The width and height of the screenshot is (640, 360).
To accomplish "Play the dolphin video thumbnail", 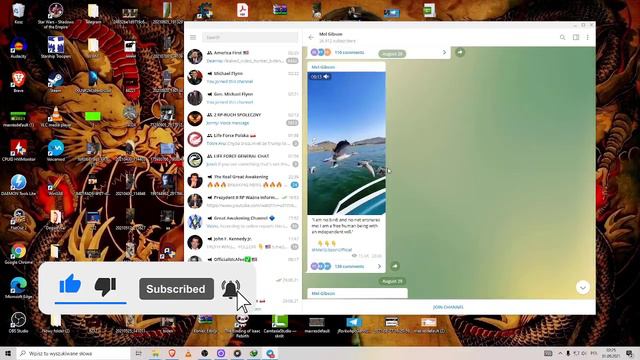I will (x=347, y=143).
